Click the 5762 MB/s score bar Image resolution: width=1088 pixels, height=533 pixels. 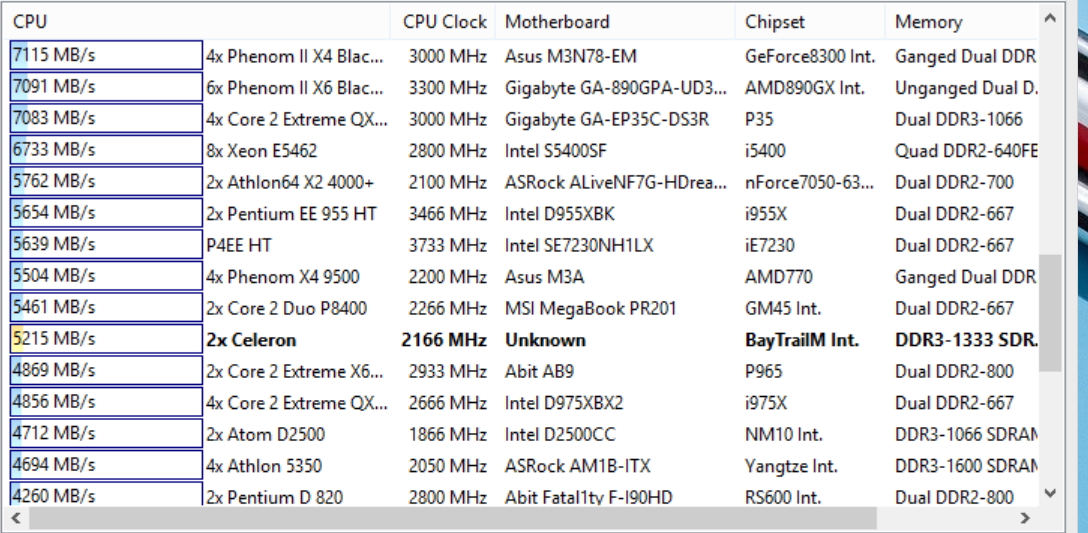tap(106, 181)
